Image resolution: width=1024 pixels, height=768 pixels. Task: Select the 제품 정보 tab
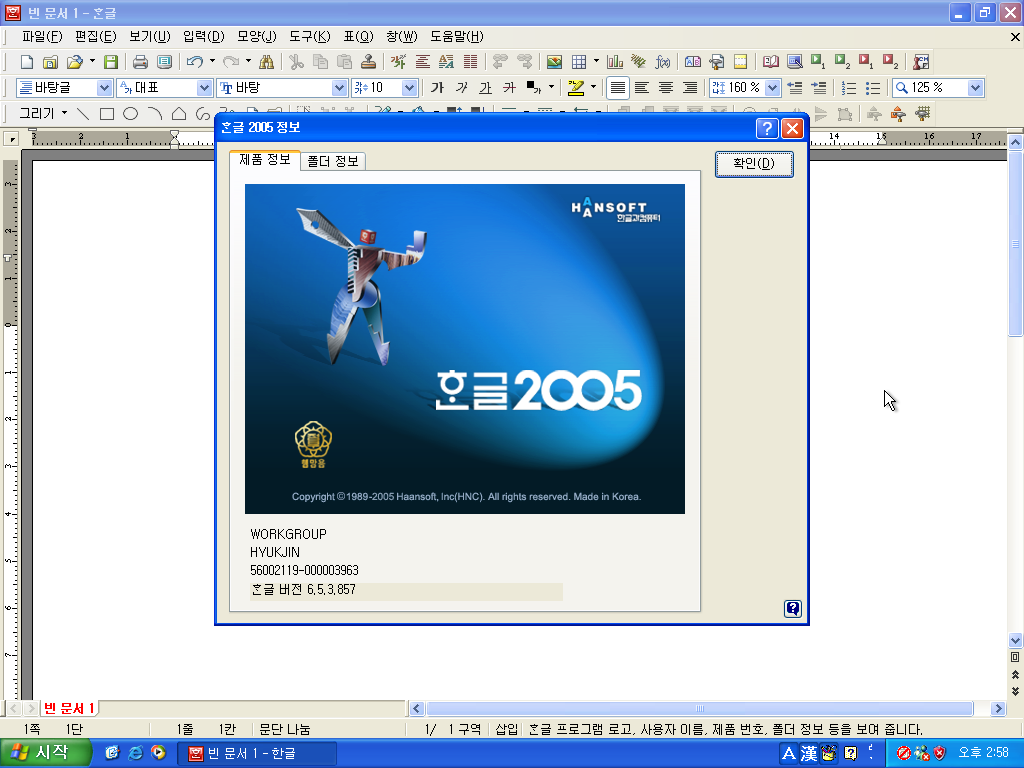[x=264, y=159]
